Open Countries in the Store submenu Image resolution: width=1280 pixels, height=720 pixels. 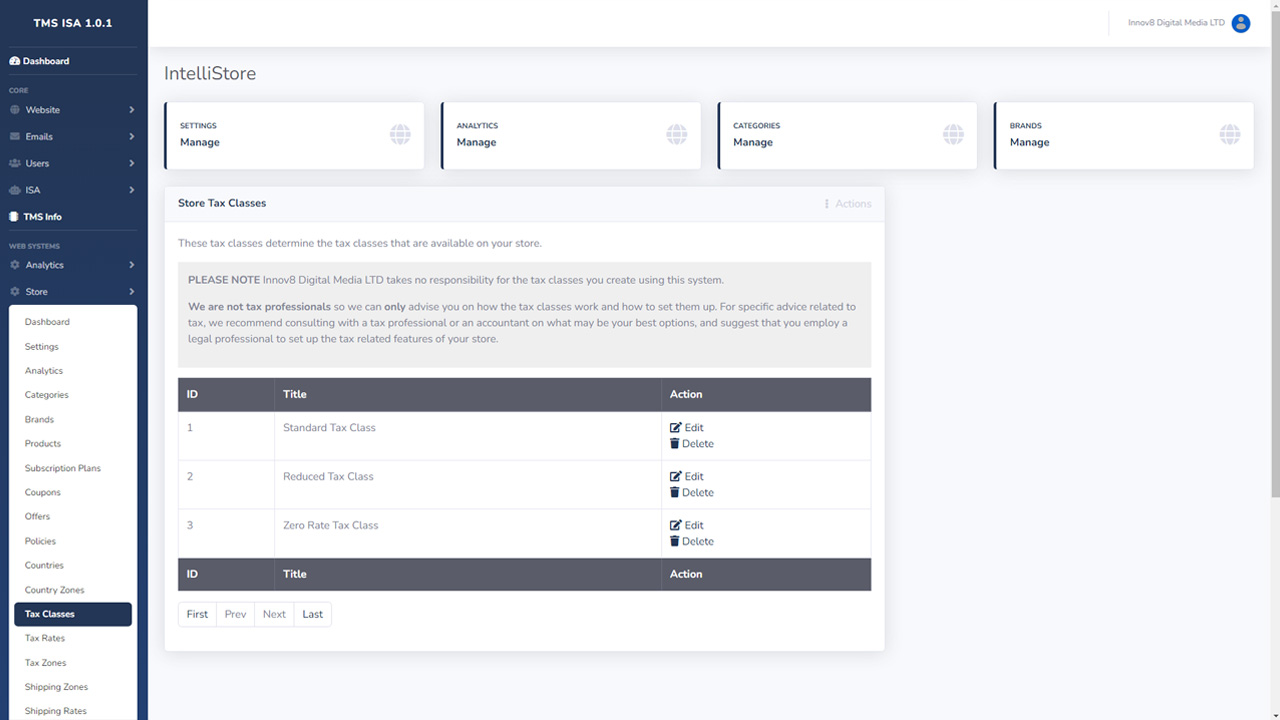73,566
